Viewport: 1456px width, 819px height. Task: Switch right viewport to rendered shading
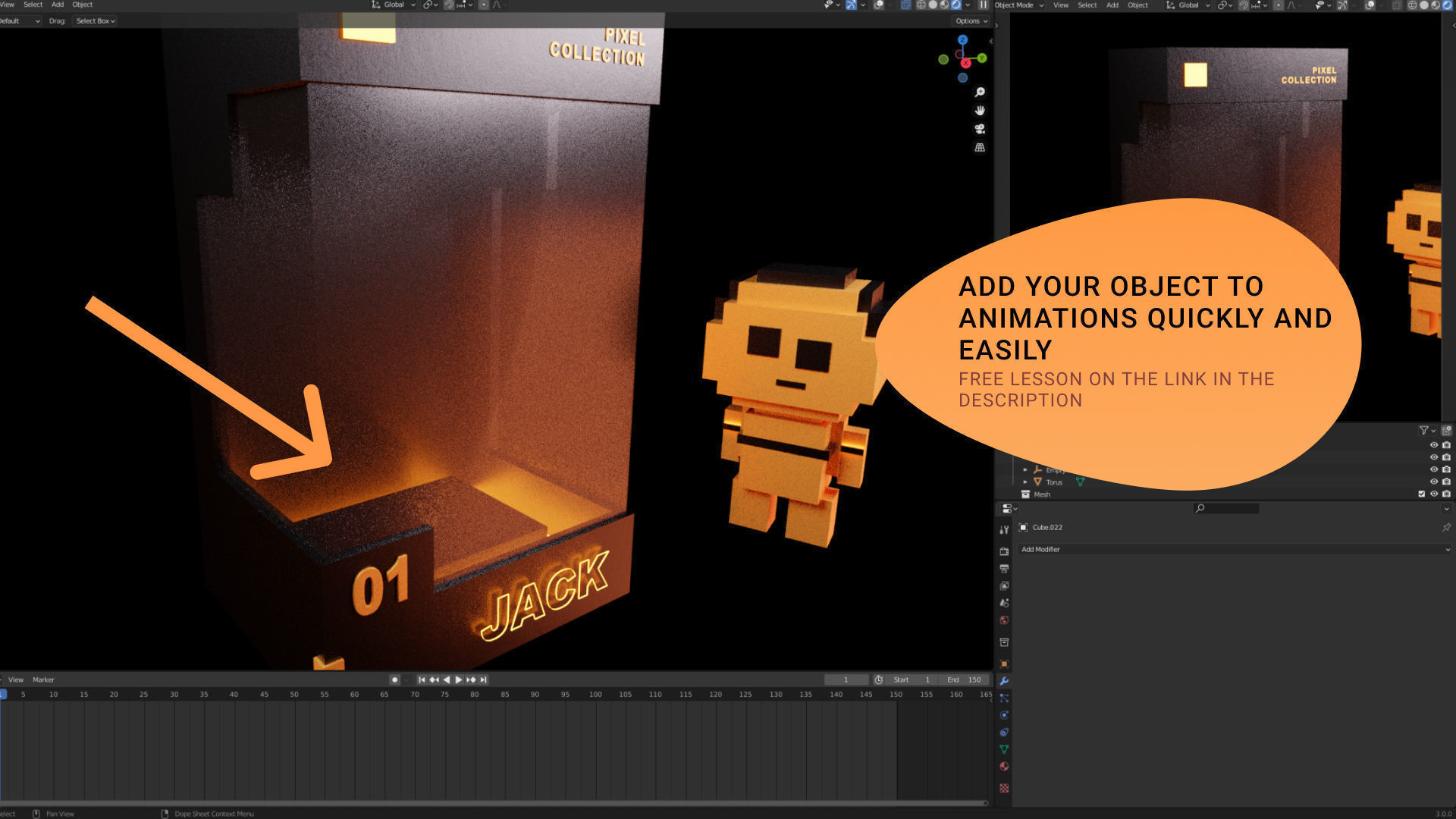[1448, 5]
